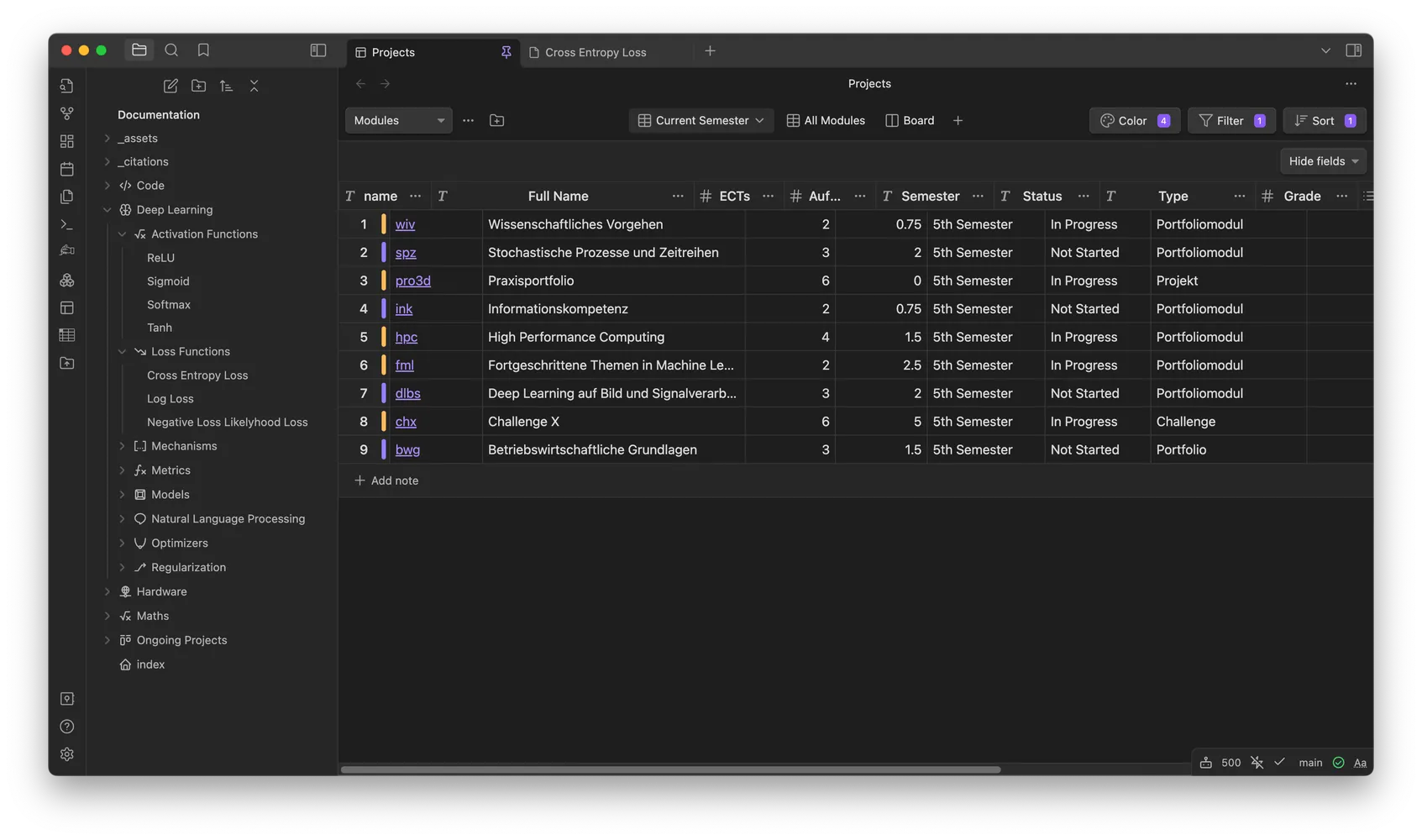Click the horizontal scrollbar below the table
This screenshot has width=1422, height=840.
click(x=672, y=769)
